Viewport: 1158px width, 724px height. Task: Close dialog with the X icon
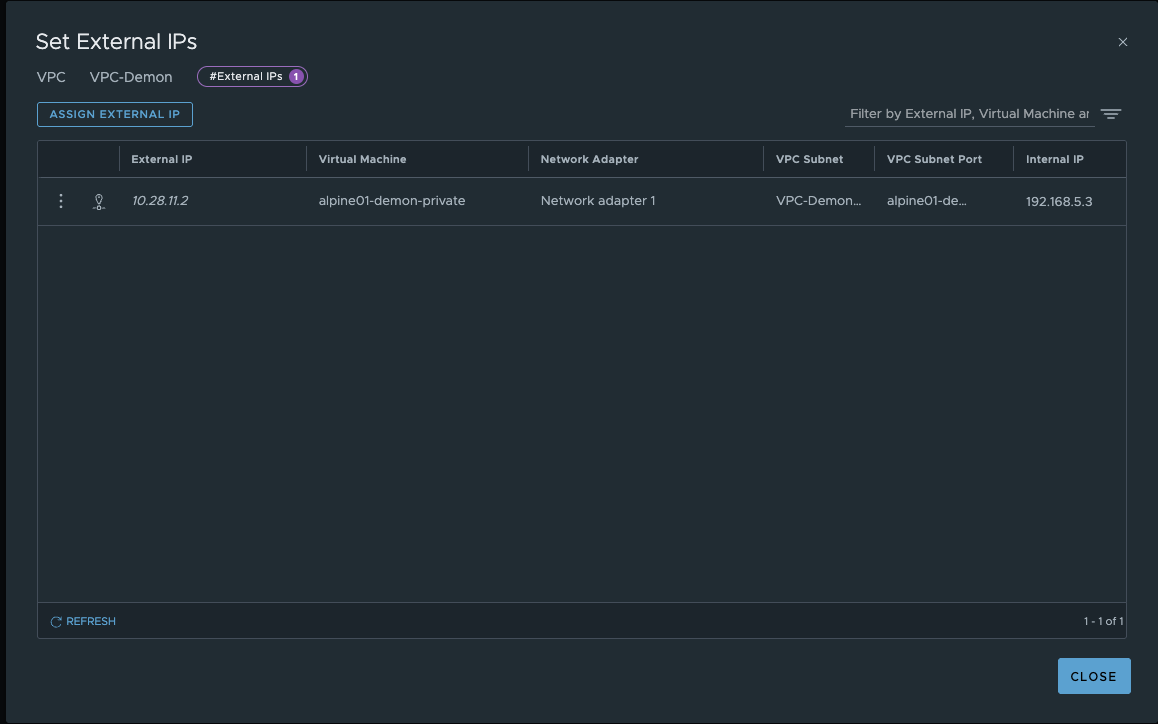pyautogui.click(x=1122, y=42)
